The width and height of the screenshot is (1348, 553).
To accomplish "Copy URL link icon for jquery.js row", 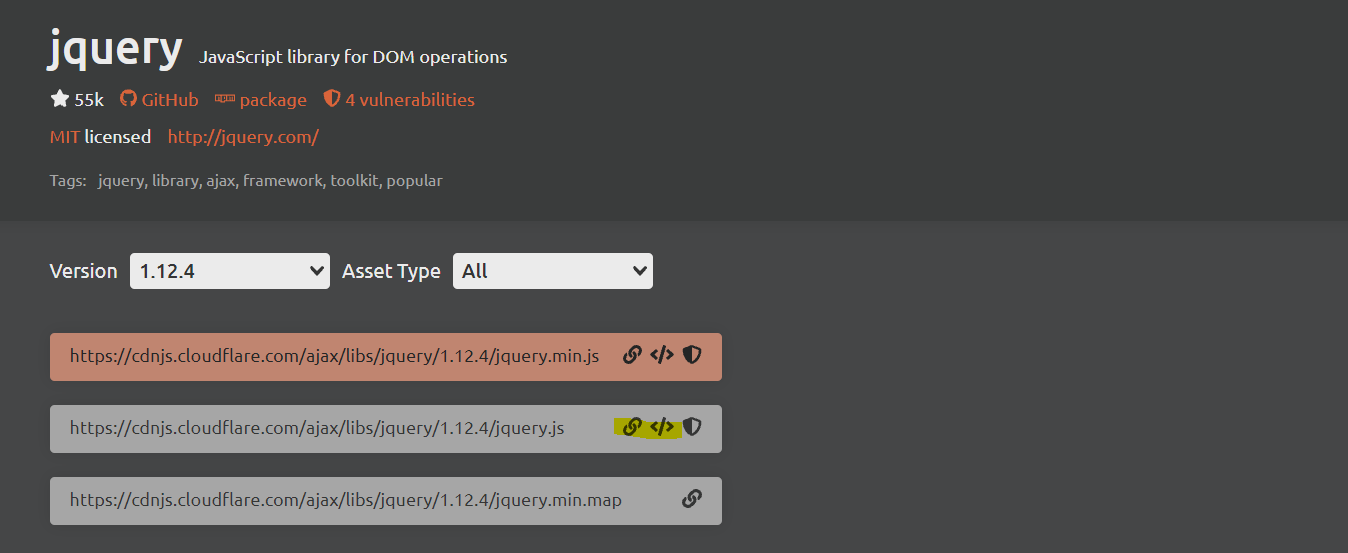I will (632, 427).
